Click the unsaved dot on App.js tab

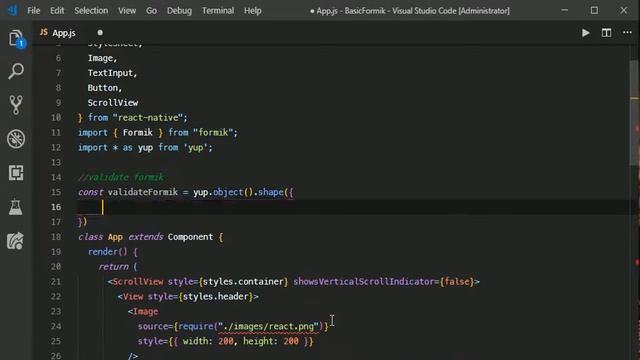pos(100,33)
